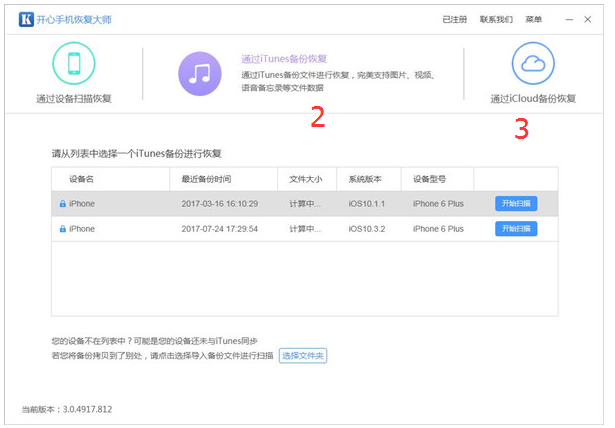The image size is (615, 428).
Task: Open the 已注册 registration link
Action: pos(455,19)
